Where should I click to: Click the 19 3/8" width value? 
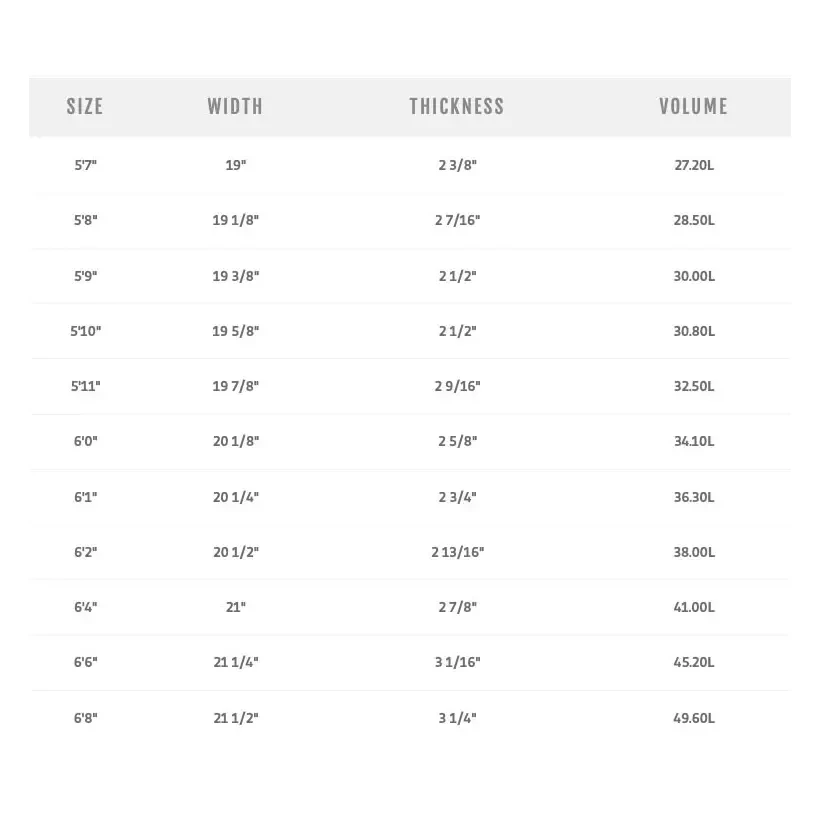click(x=236, y=275)
